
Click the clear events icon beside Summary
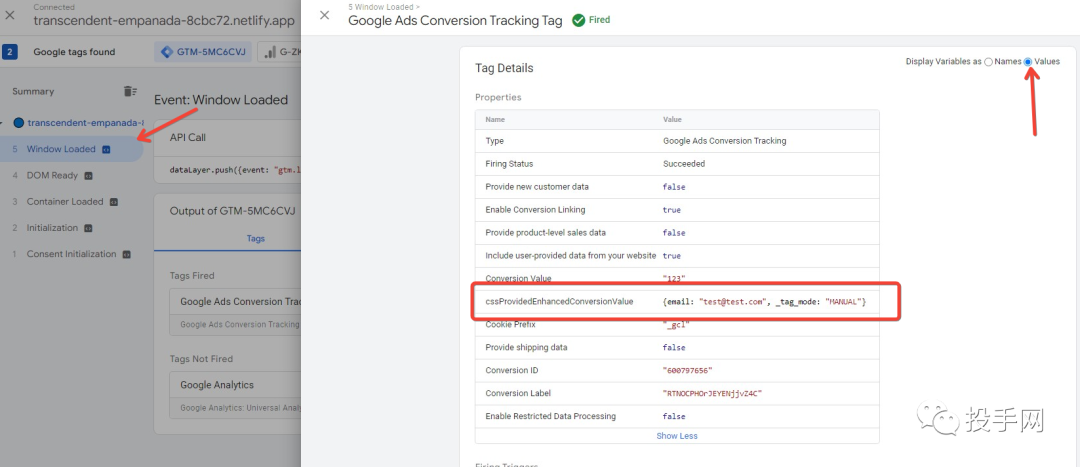[x=130, y=91]
